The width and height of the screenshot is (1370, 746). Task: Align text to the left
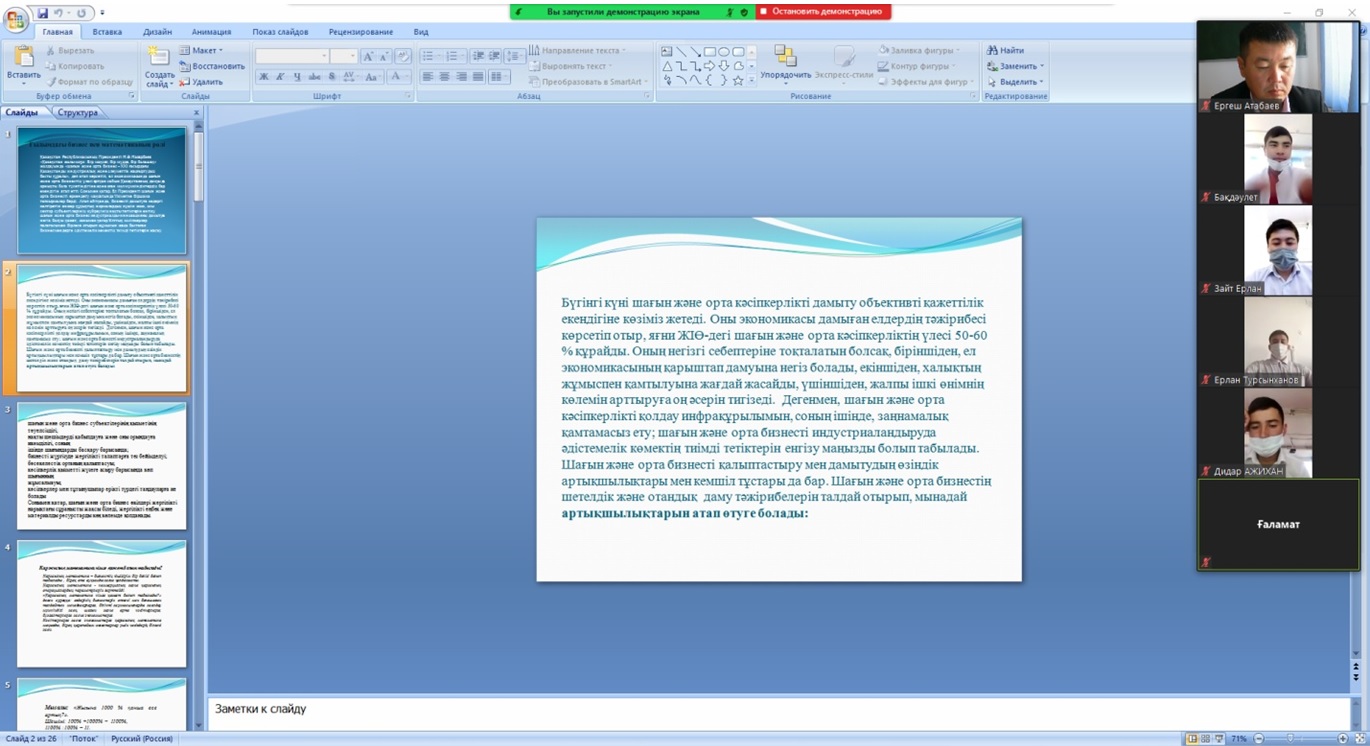tap(428, 77)
